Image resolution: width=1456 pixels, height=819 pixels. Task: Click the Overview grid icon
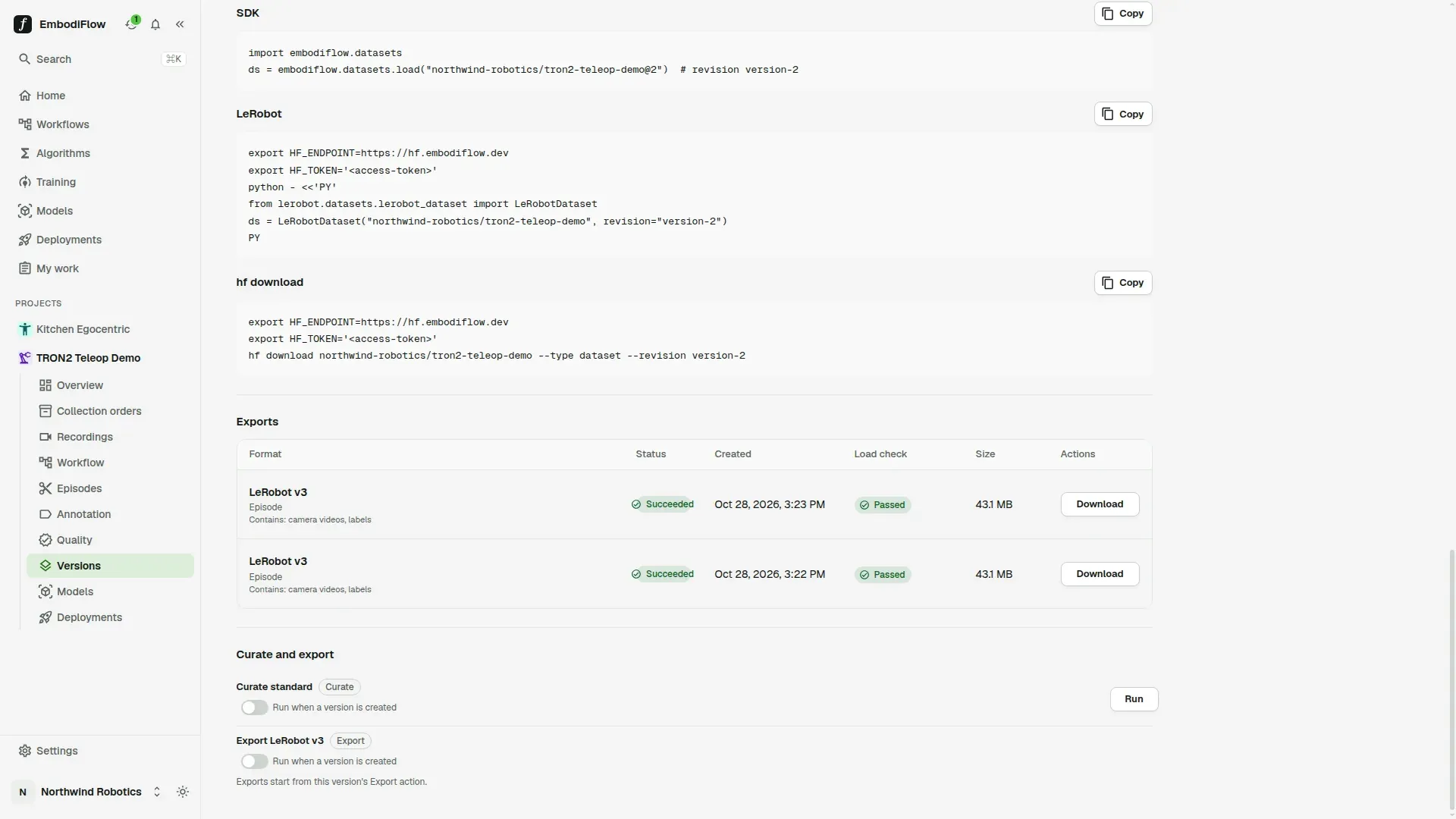coord(45,385)
